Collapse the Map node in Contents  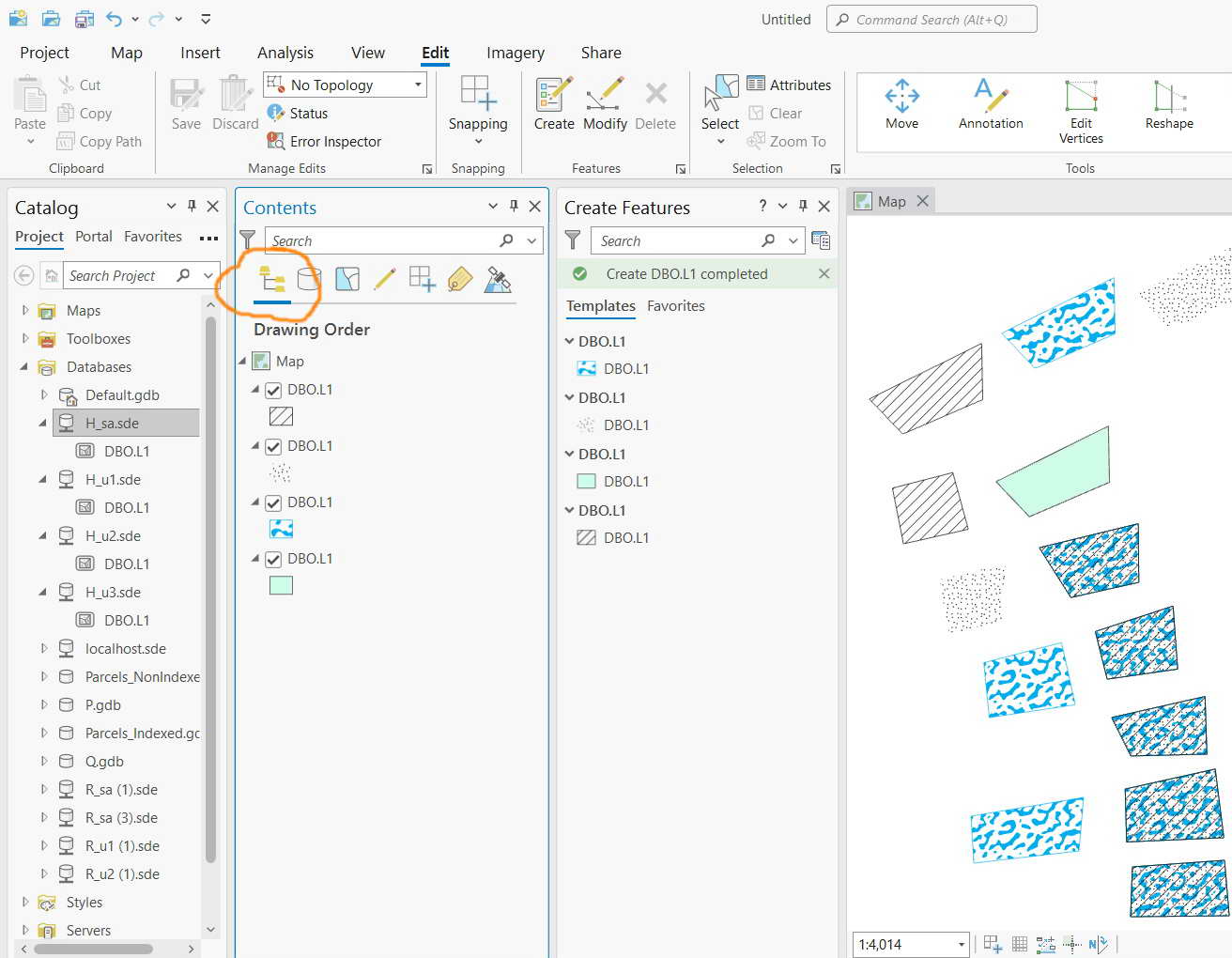pyautogui.click(x=242, y=361)
